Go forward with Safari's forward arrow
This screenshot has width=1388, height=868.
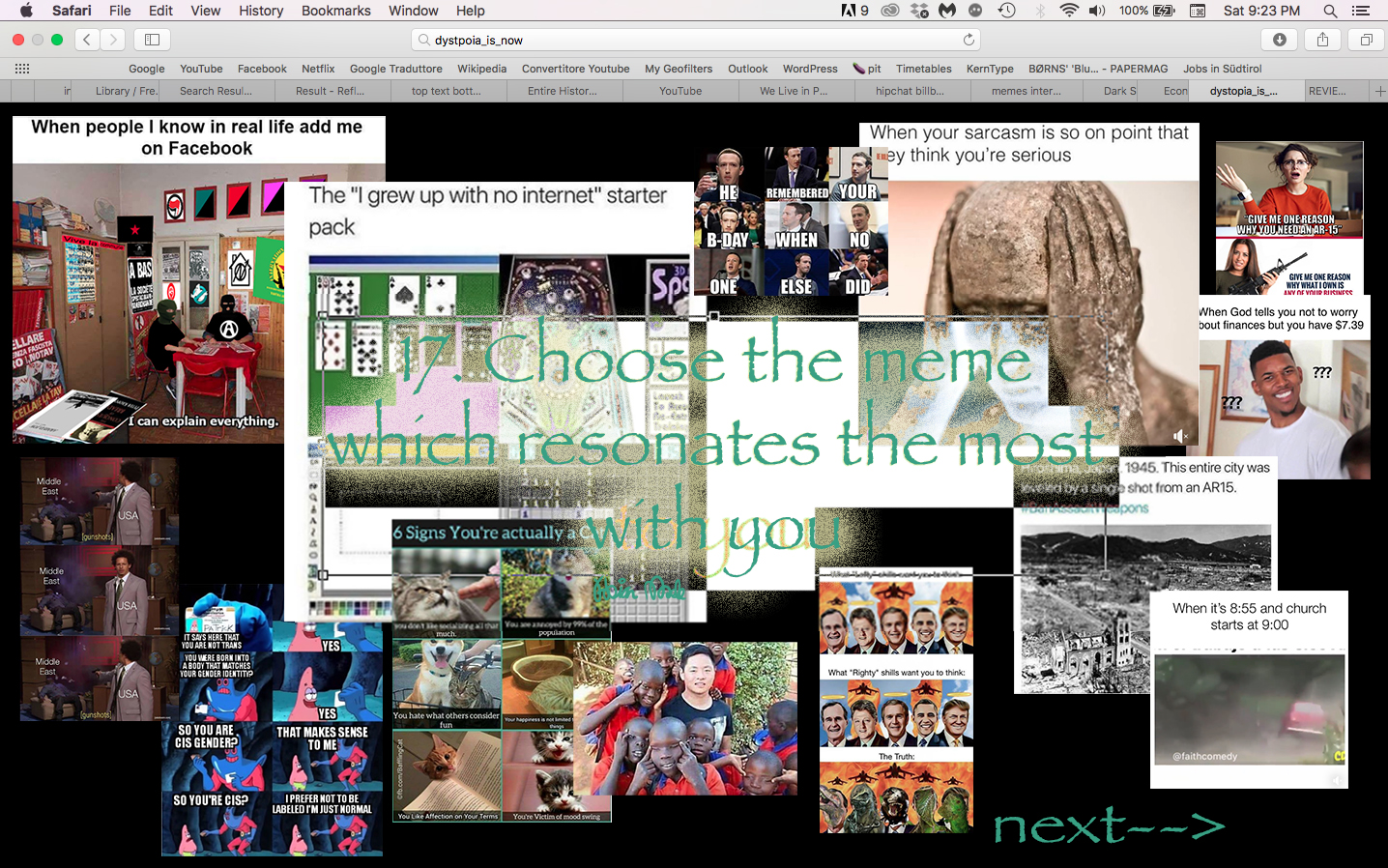tap(113, 40)
